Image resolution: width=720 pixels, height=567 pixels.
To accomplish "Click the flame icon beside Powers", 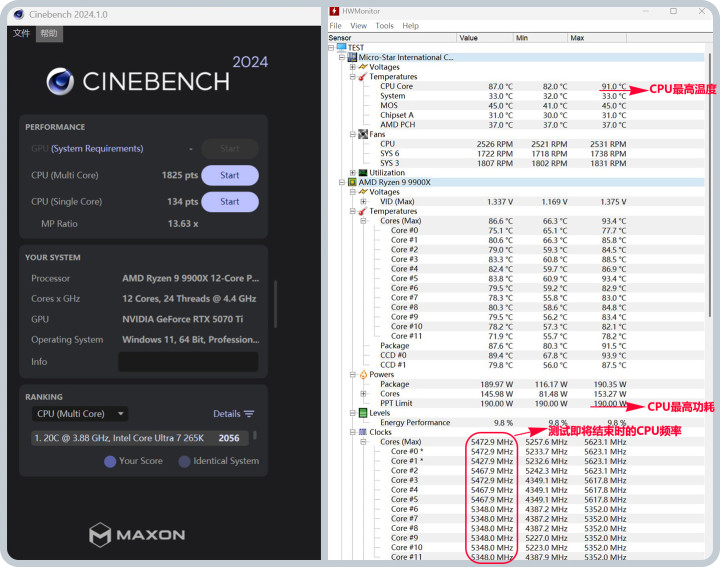I will coord(363,375).
